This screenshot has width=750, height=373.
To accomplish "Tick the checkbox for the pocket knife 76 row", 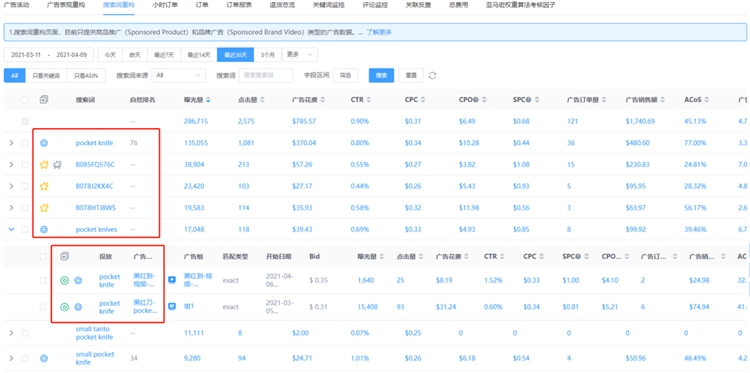I will point(25,143).
